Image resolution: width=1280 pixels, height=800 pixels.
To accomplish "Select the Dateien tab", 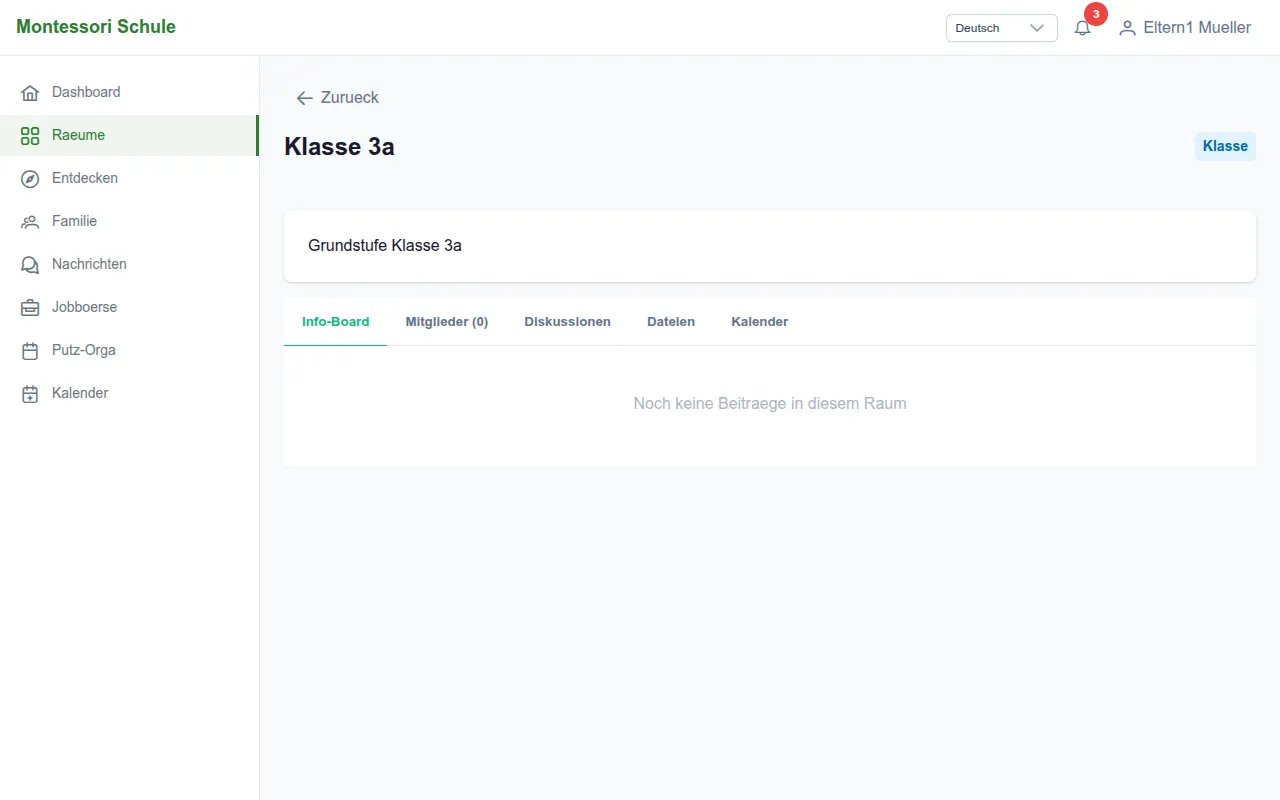I will pyautogui.click(x=671, y=322).
